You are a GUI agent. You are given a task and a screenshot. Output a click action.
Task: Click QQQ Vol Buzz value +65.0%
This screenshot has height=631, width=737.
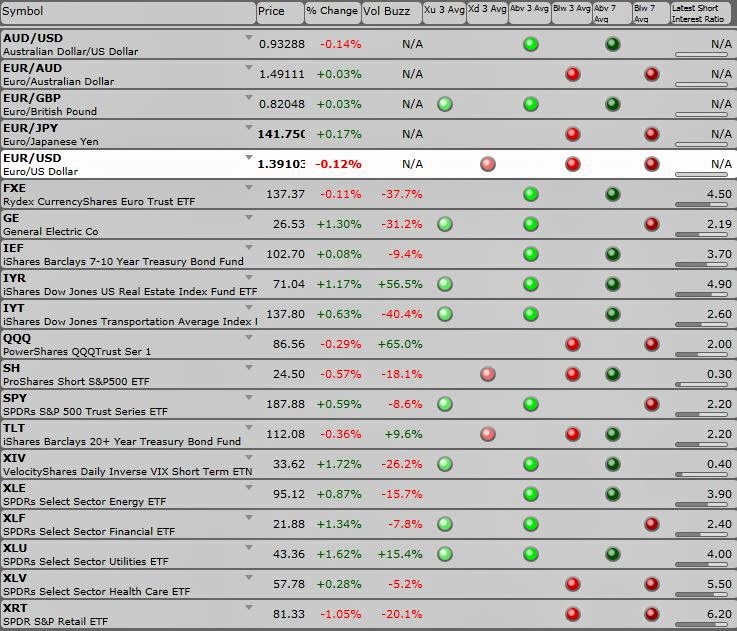click(400, 344)
